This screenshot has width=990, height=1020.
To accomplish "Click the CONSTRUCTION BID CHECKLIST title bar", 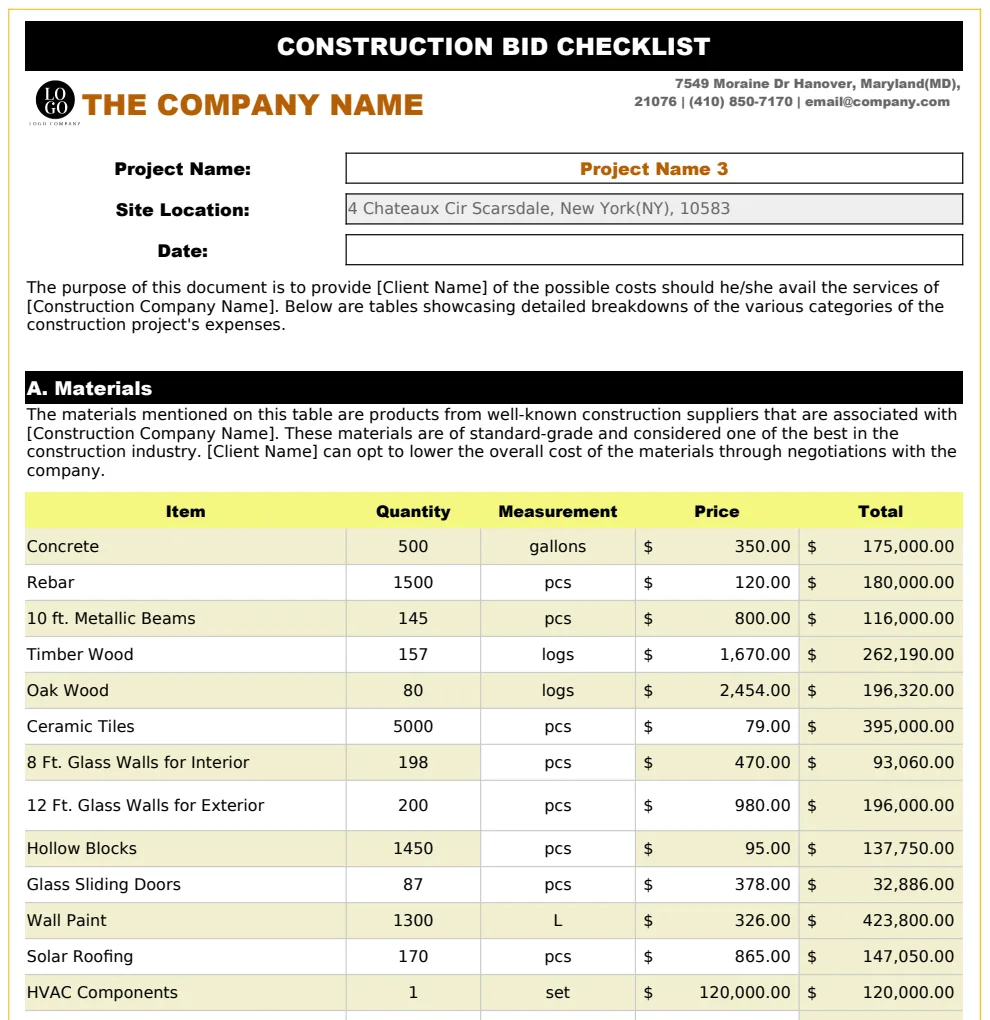I will (x=494, y=46).
